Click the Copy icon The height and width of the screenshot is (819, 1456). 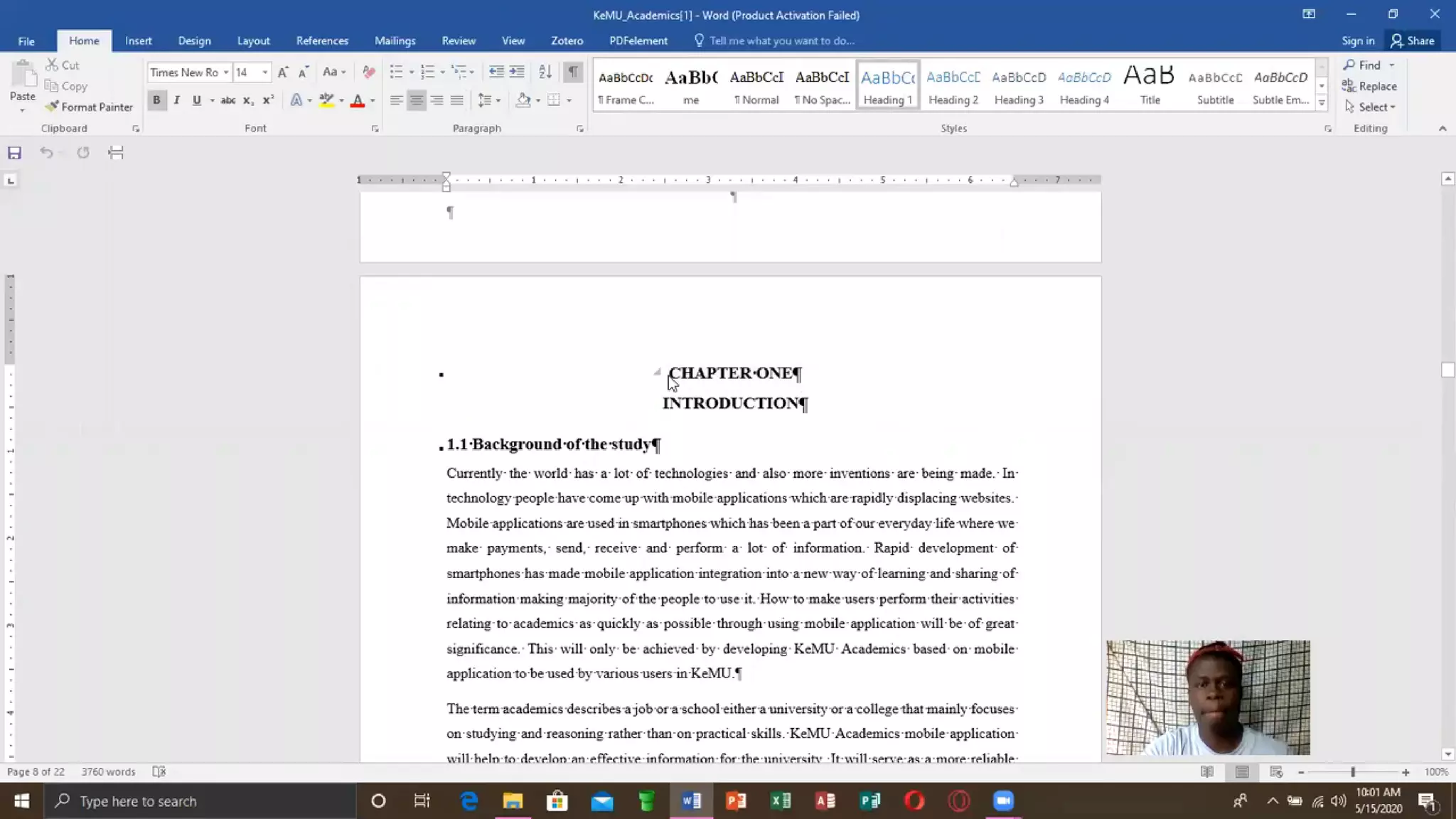tap(51, 86)
